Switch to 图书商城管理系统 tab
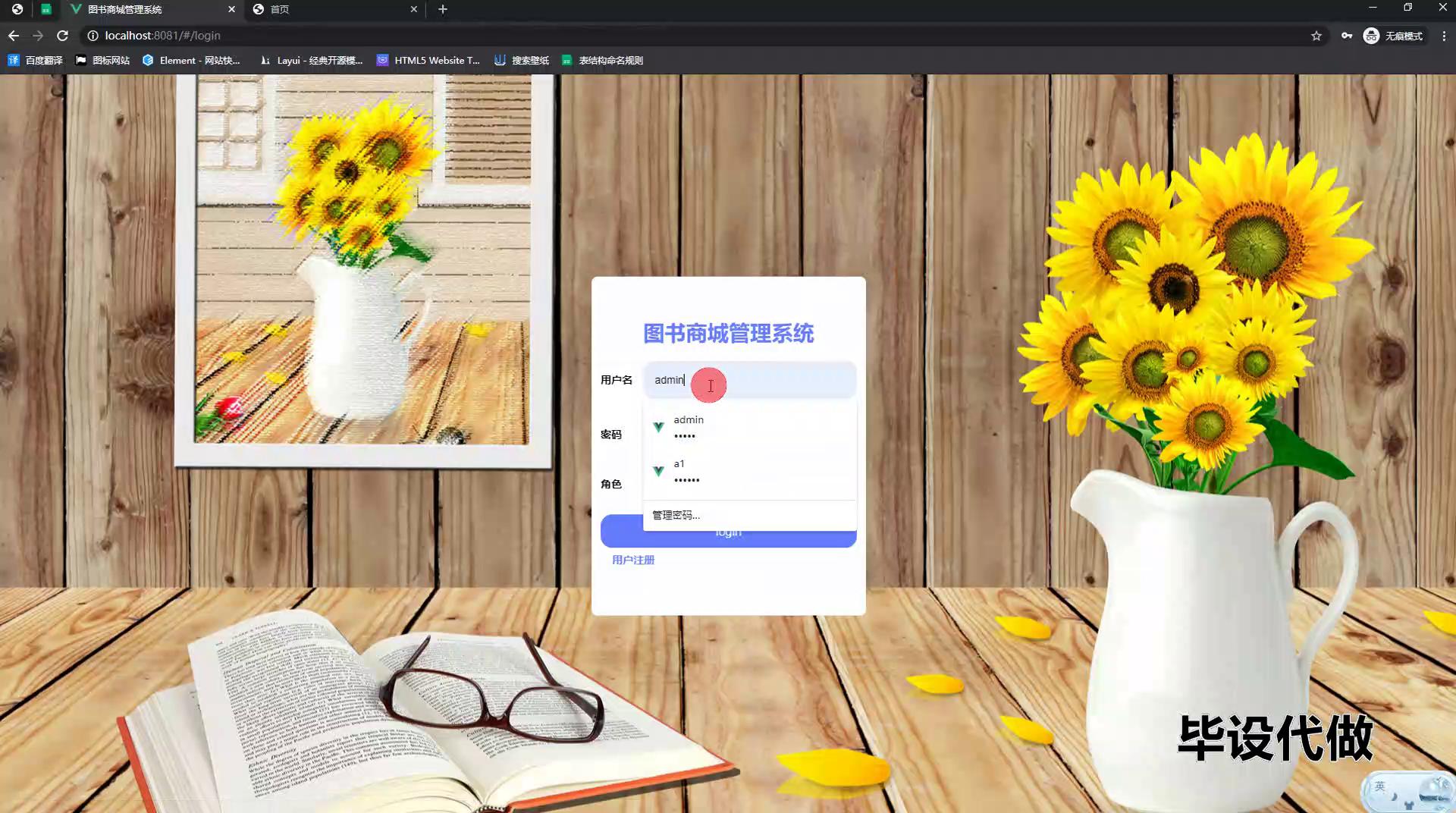This screenshot has height=813, width=1456. click(x=144, y=9)
